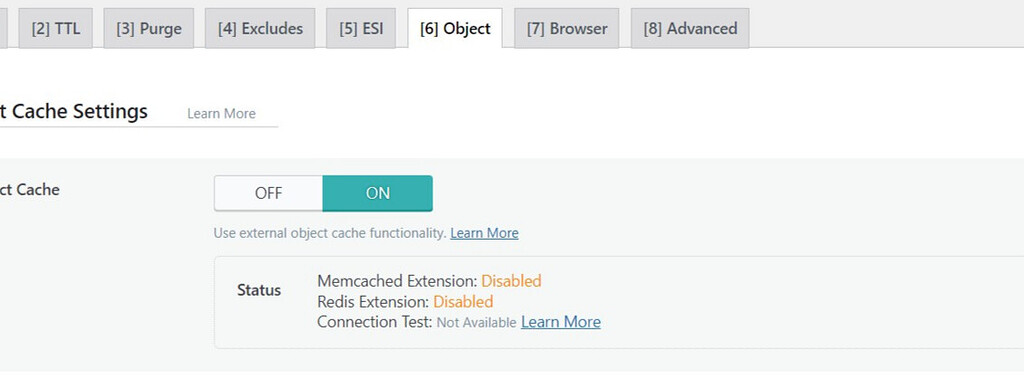The width and height of the screenshot is (1024, 379).
Task: Click the Status label in the info box
Action: (x=259, y=291)
